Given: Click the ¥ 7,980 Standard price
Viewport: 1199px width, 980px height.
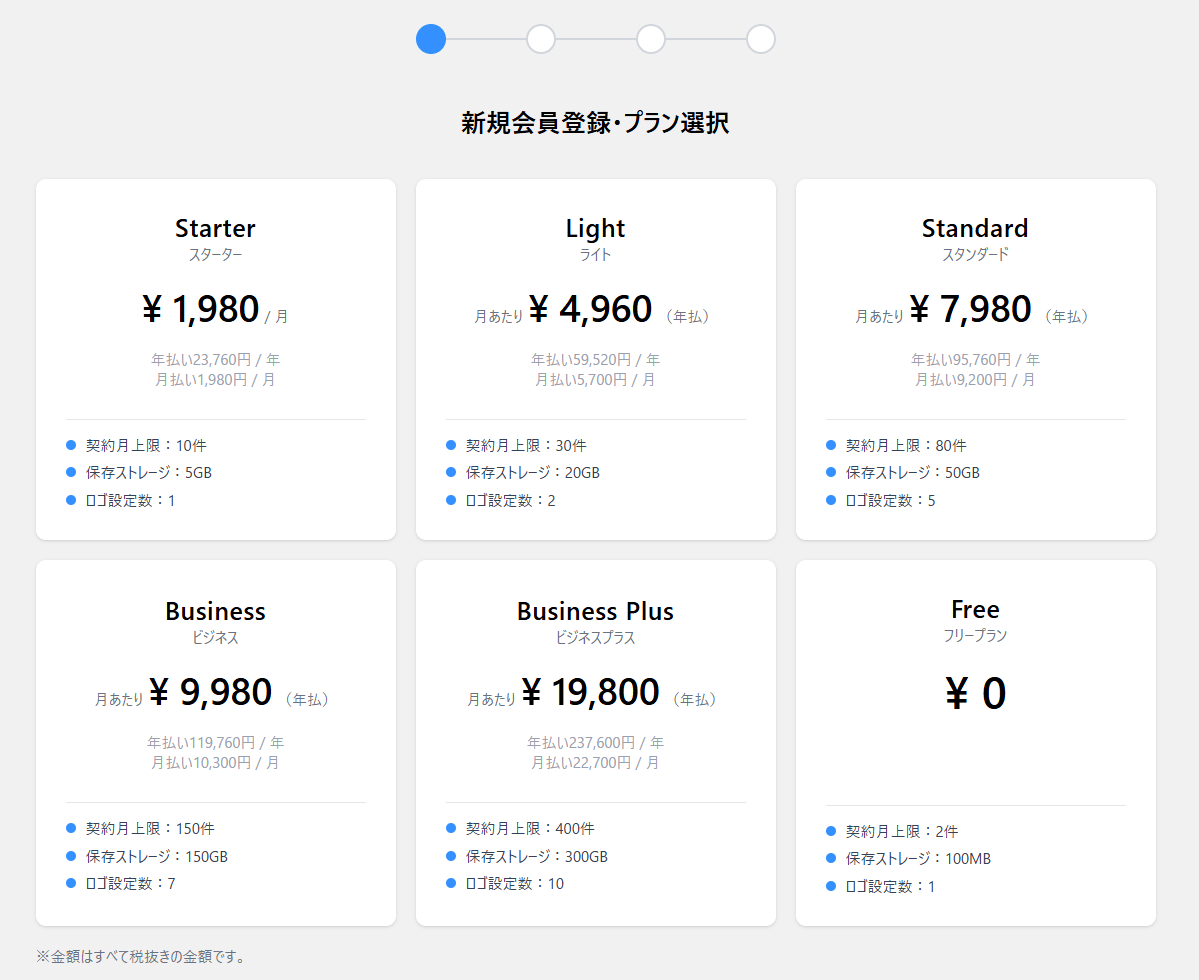Looking at the screenshot, I should tap(970, 310).
